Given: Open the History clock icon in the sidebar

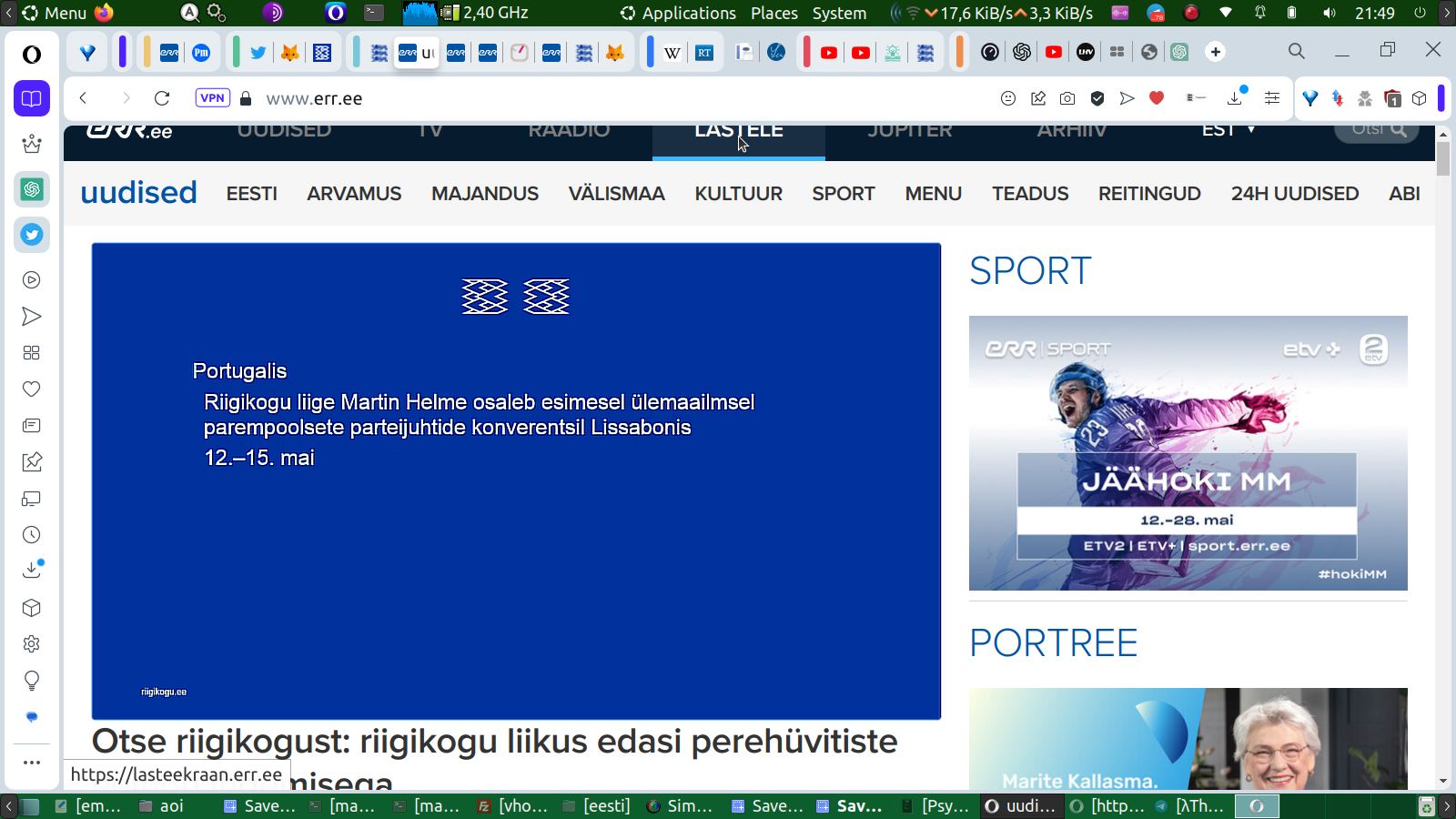Looking at the screenshot, I should (x=32, y=535).
